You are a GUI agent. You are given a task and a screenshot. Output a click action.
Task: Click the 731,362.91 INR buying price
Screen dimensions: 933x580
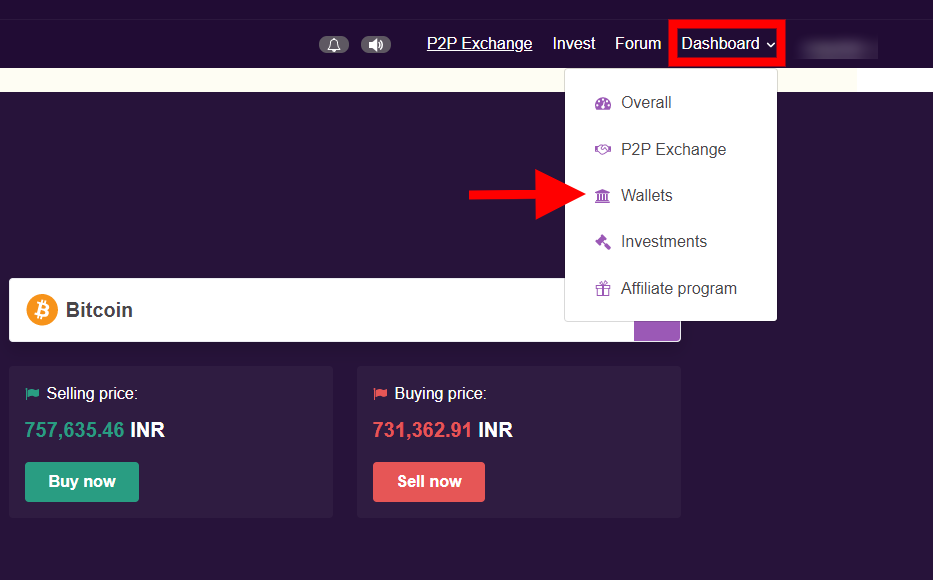pyautogui.click(x=443, y=430)
